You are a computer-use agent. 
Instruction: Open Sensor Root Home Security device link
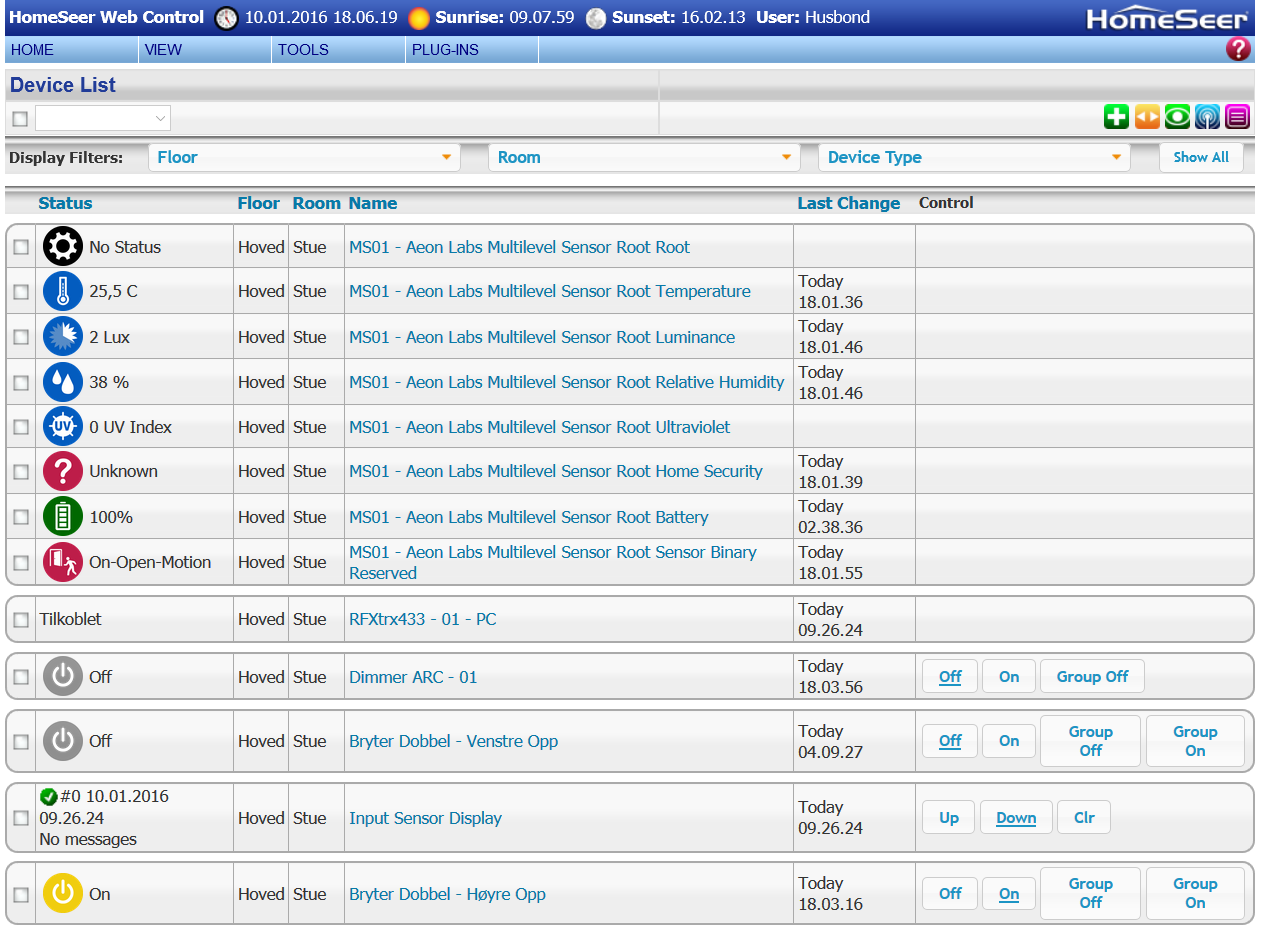tap(555, 471)
